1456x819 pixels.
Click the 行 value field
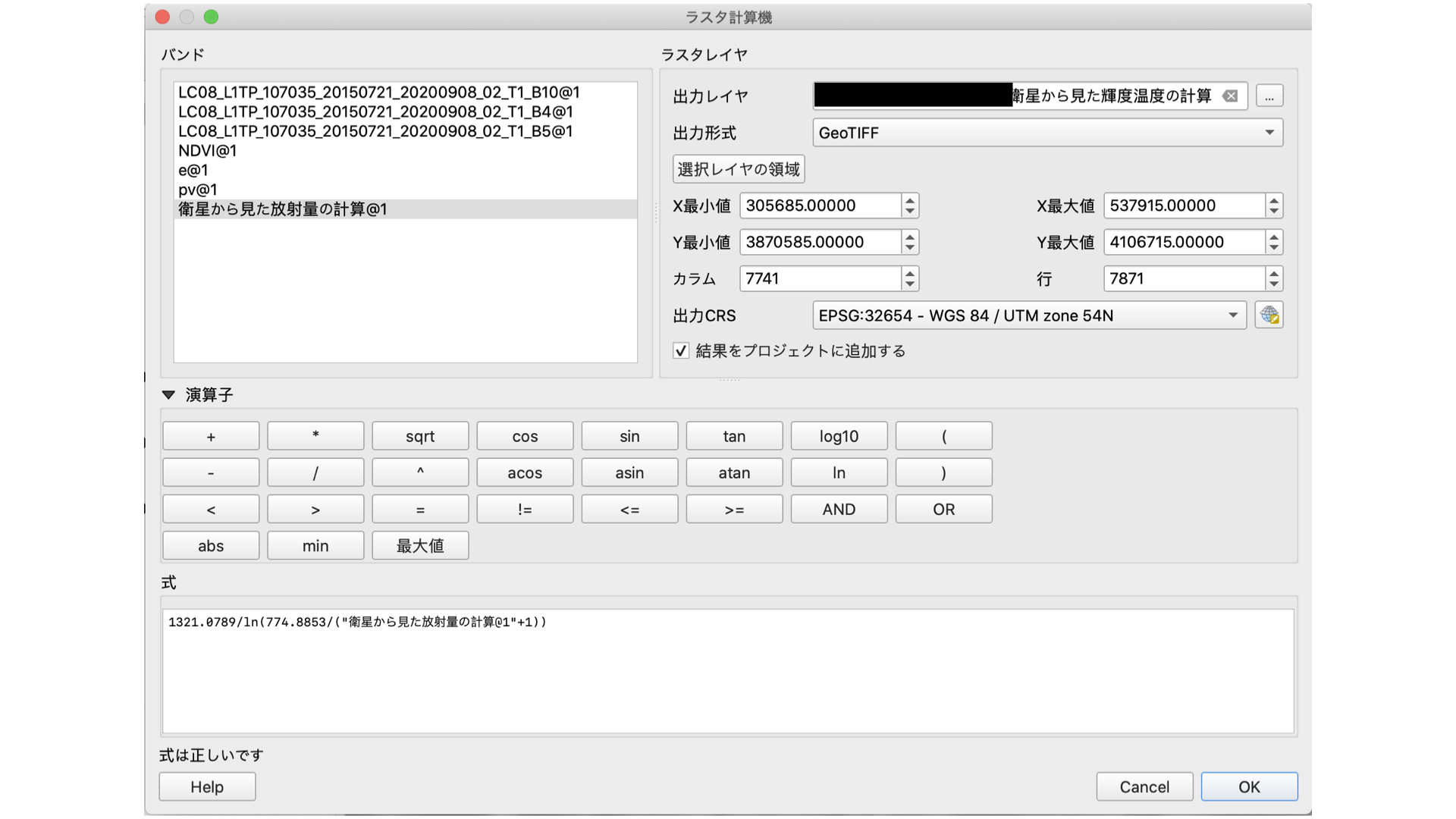click(x=1184, y=278)
